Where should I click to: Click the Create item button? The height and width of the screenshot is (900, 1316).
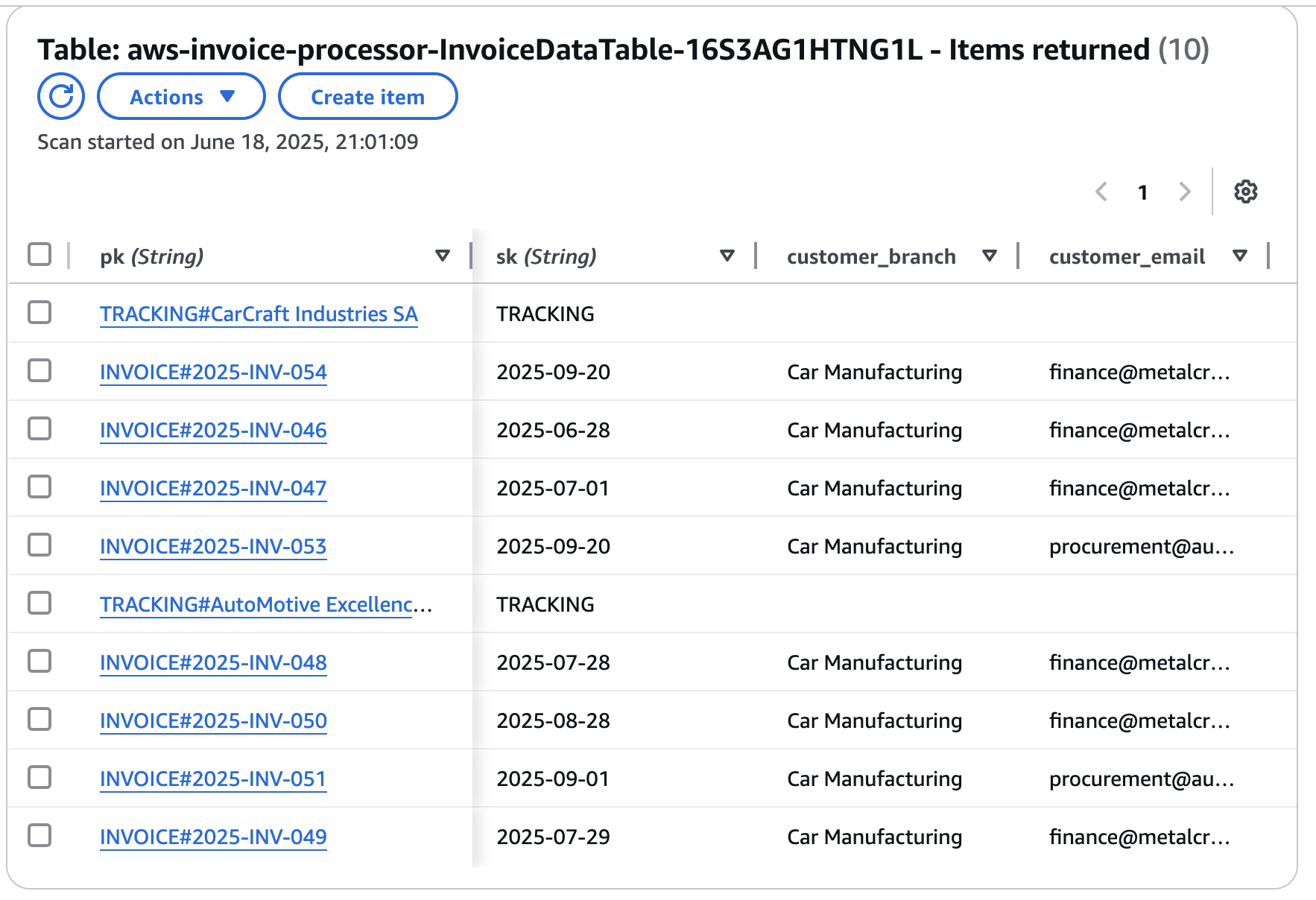367,97
